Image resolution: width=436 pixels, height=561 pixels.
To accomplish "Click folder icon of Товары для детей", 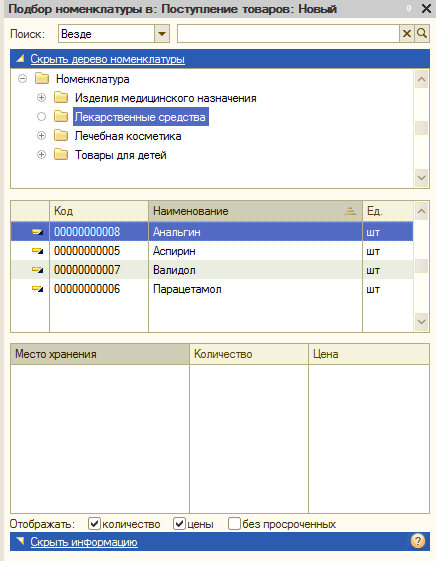I will pos(61,155).
